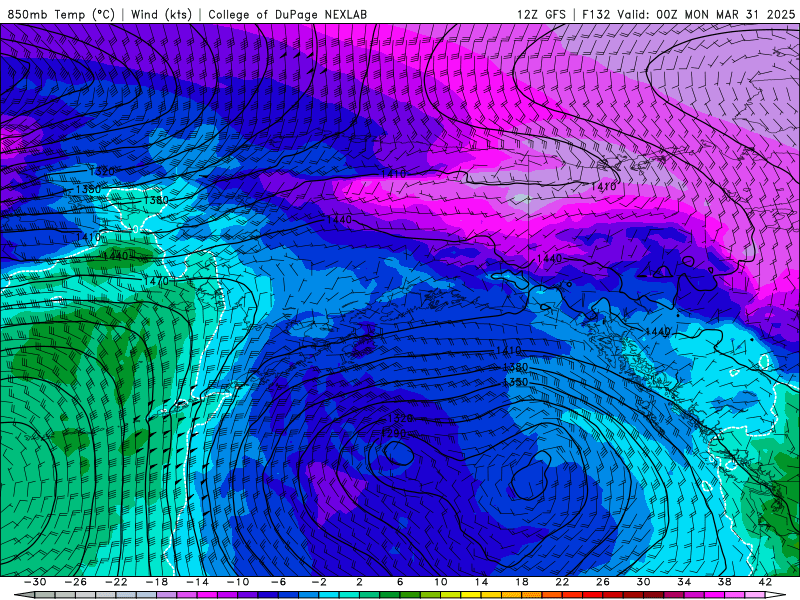Click the '30' colorbar scale label
Screen dimensions: 800x600
pos(643,582)
